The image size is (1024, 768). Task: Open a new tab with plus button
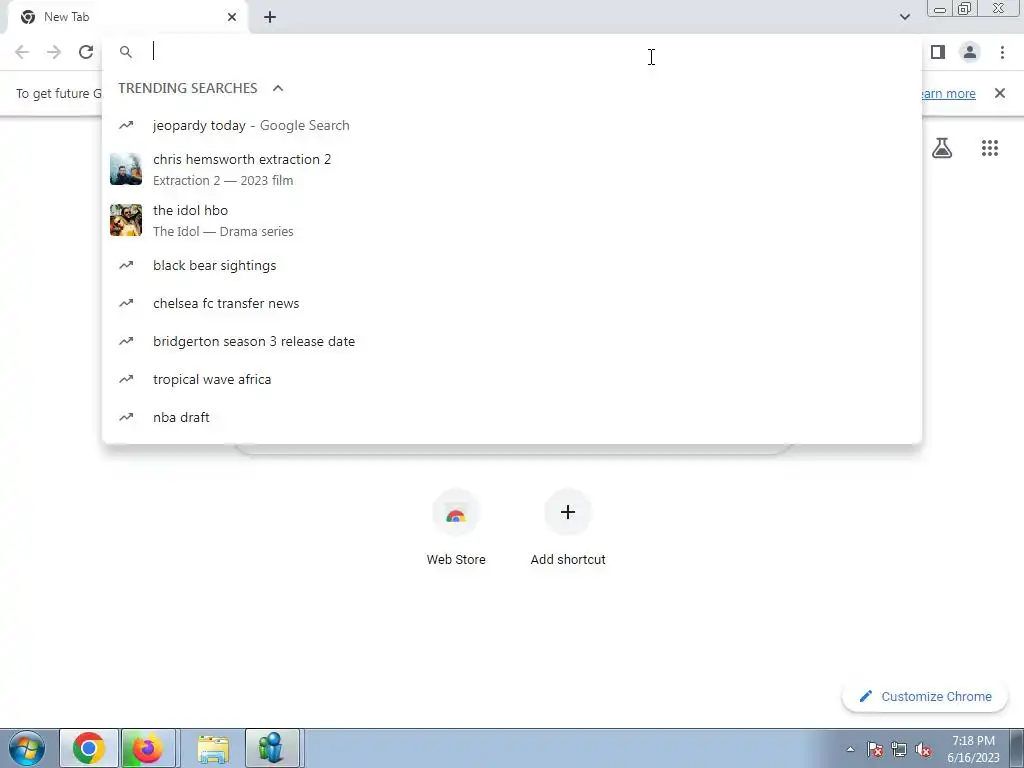tap(270, 17)
